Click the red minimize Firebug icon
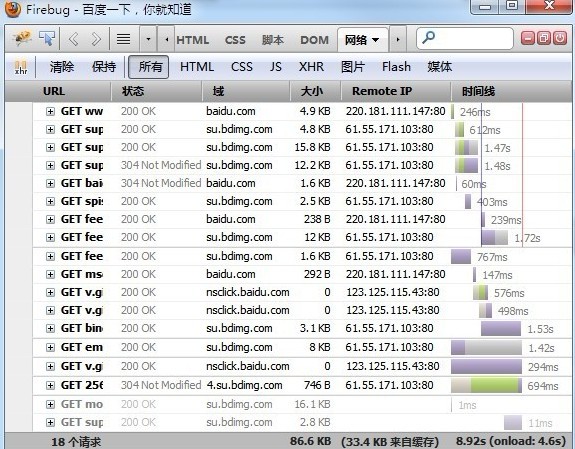The image size is (575, 449). tap(528, 38)
